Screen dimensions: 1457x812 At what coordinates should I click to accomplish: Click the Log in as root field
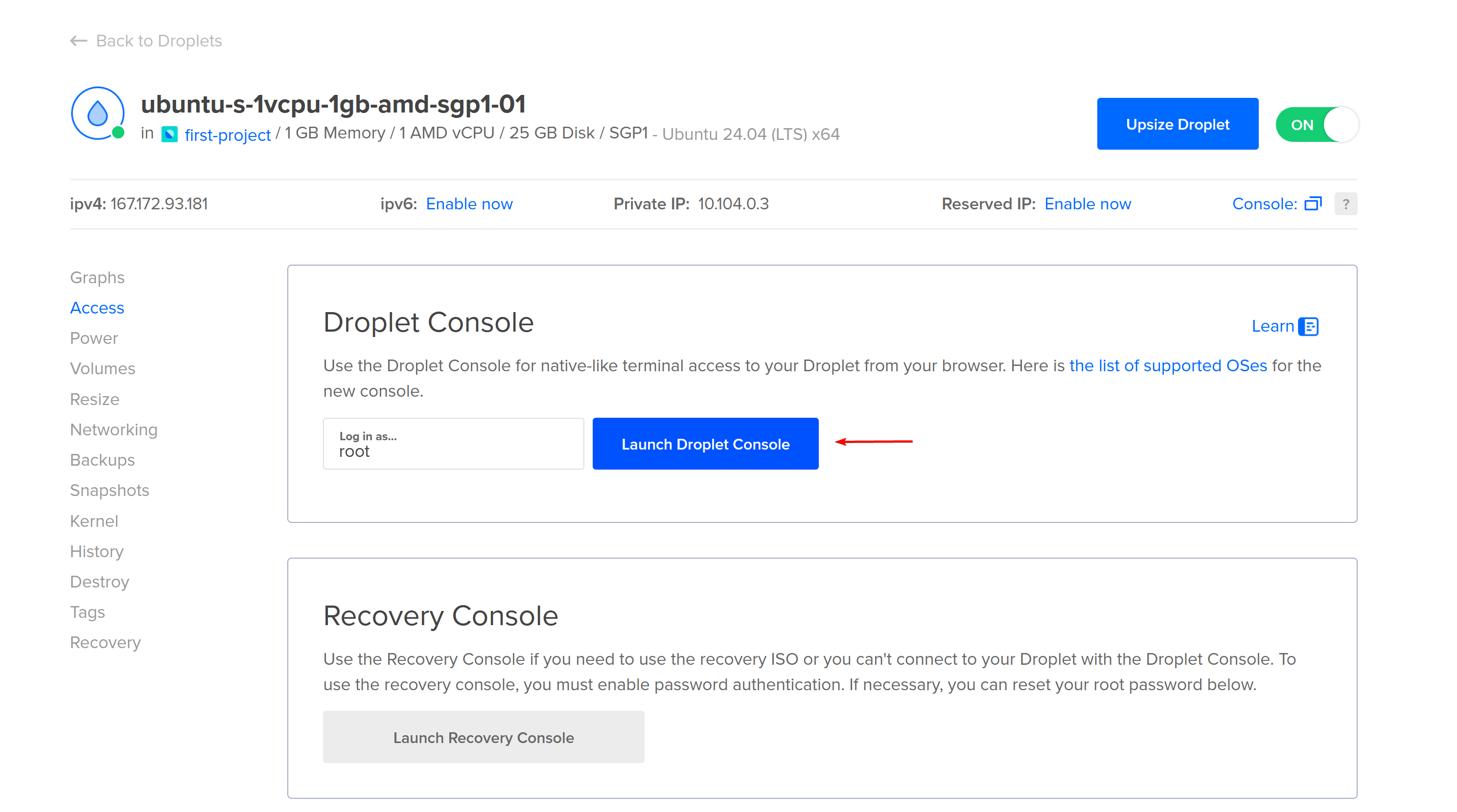click(x=454, y=444)
